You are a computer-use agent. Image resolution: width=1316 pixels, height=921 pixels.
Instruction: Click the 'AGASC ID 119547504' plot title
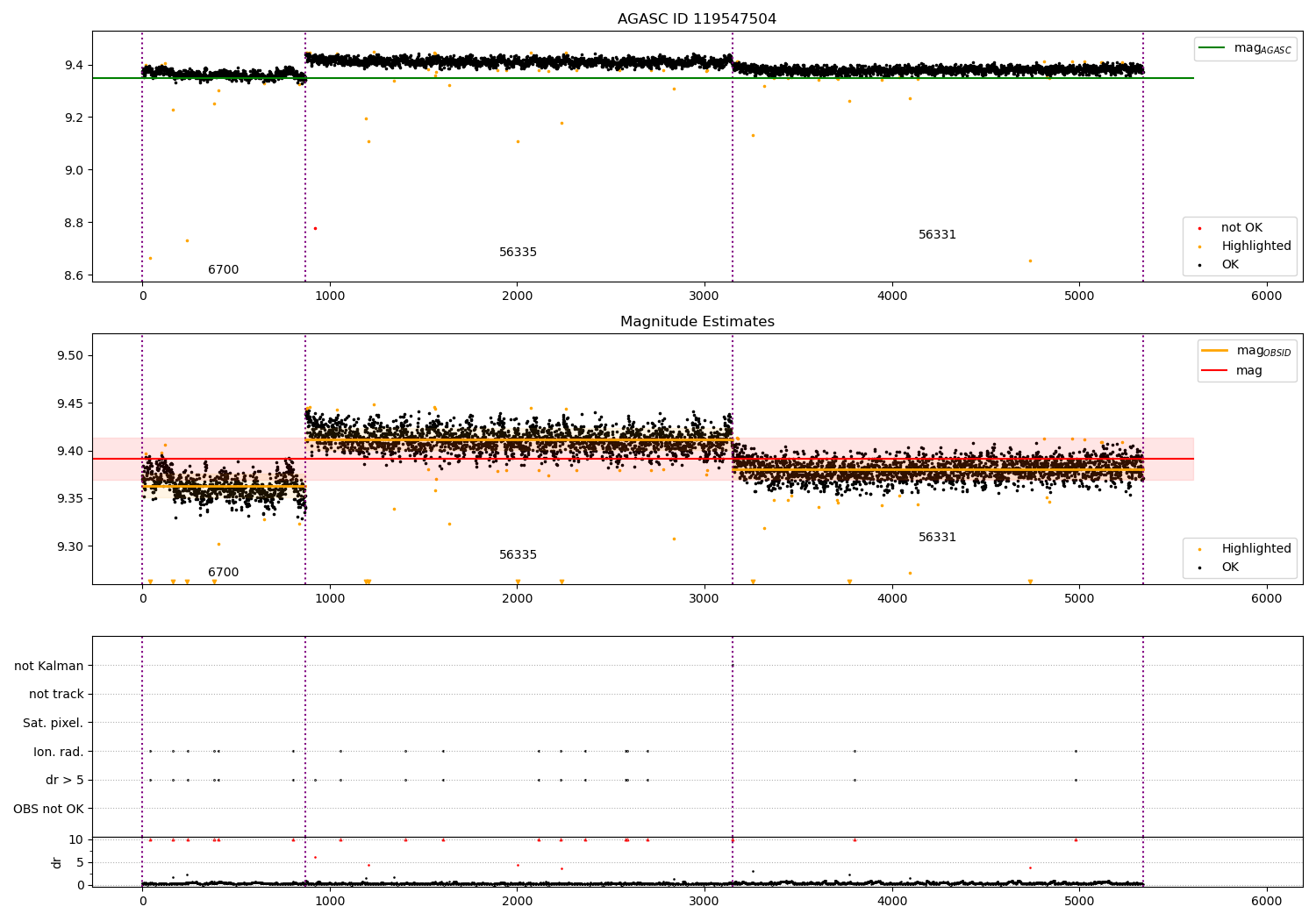pos(697,19)
